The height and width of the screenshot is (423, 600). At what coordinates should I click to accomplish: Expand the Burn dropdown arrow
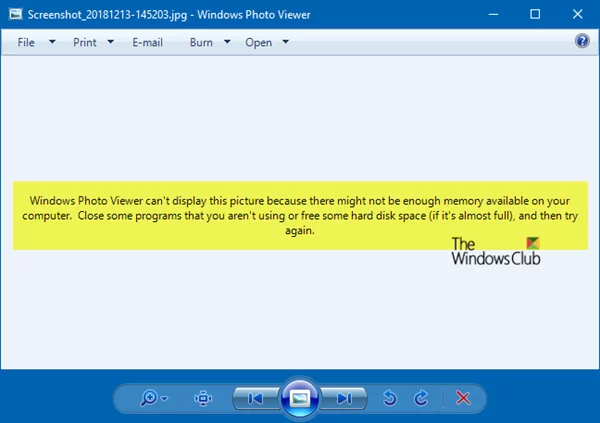pos(227,41)
